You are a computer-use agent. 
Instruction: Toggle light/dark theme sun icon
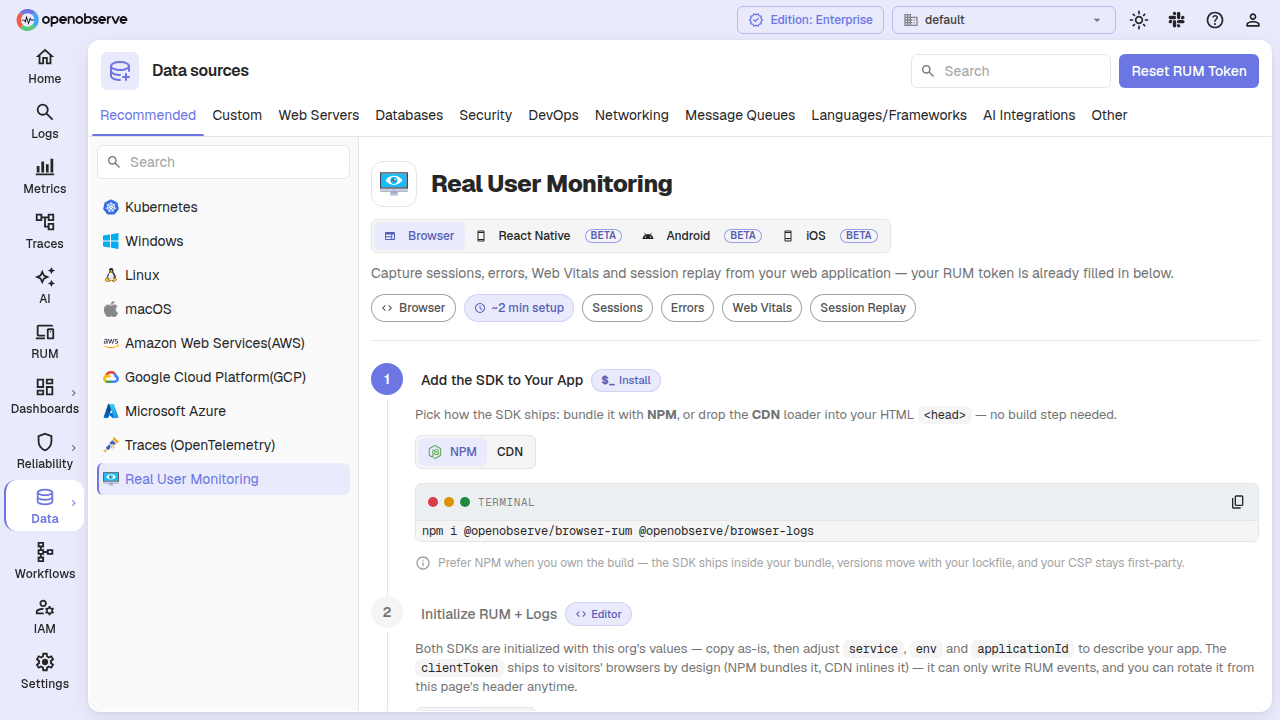pyautogui.click(x=1138, y=20)
